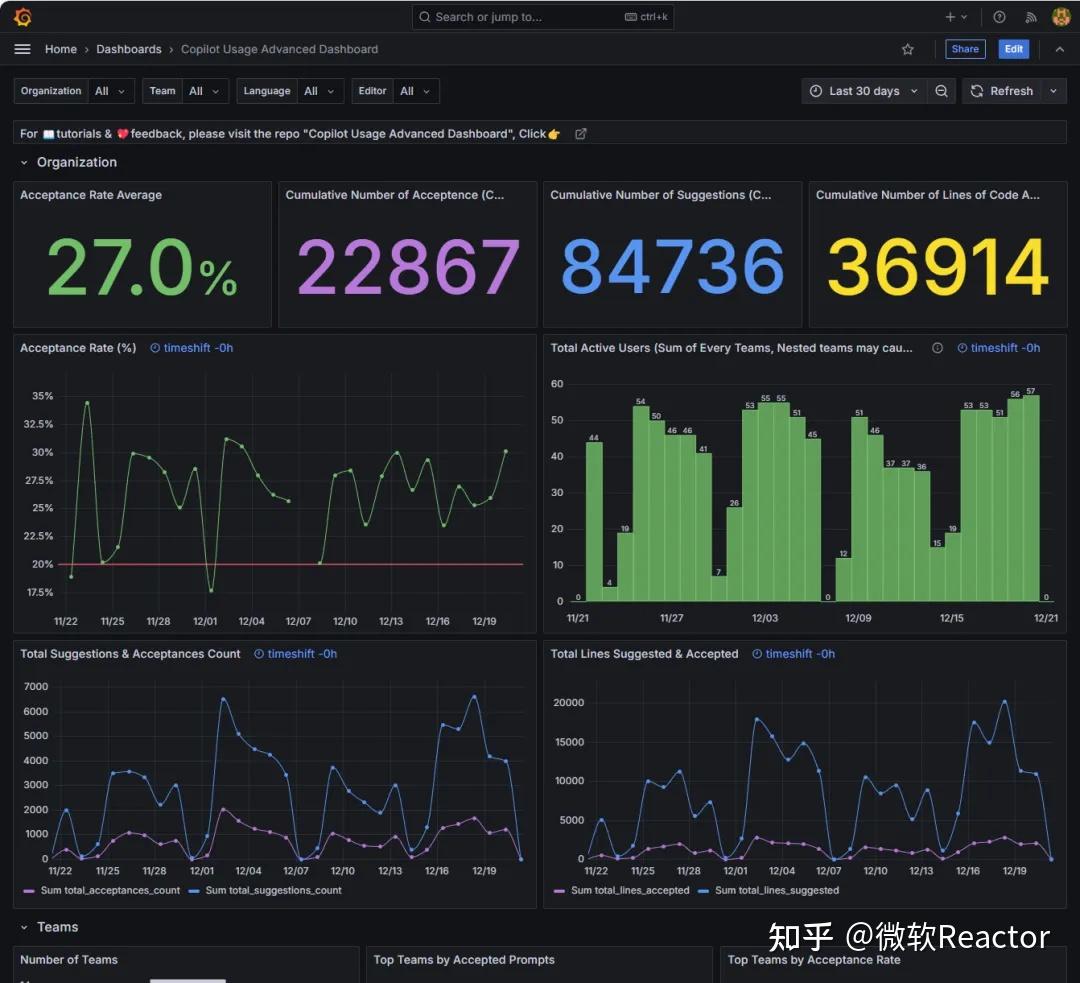Click the Edit button
Image resolution: width=1080 pixels, height=983 pixels.
[x=1013, y=48]
